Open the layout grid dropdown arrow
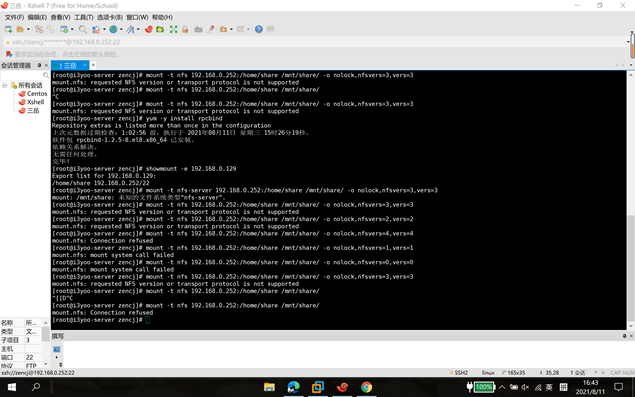Screen dimensions: 635x397 [248, 29]
